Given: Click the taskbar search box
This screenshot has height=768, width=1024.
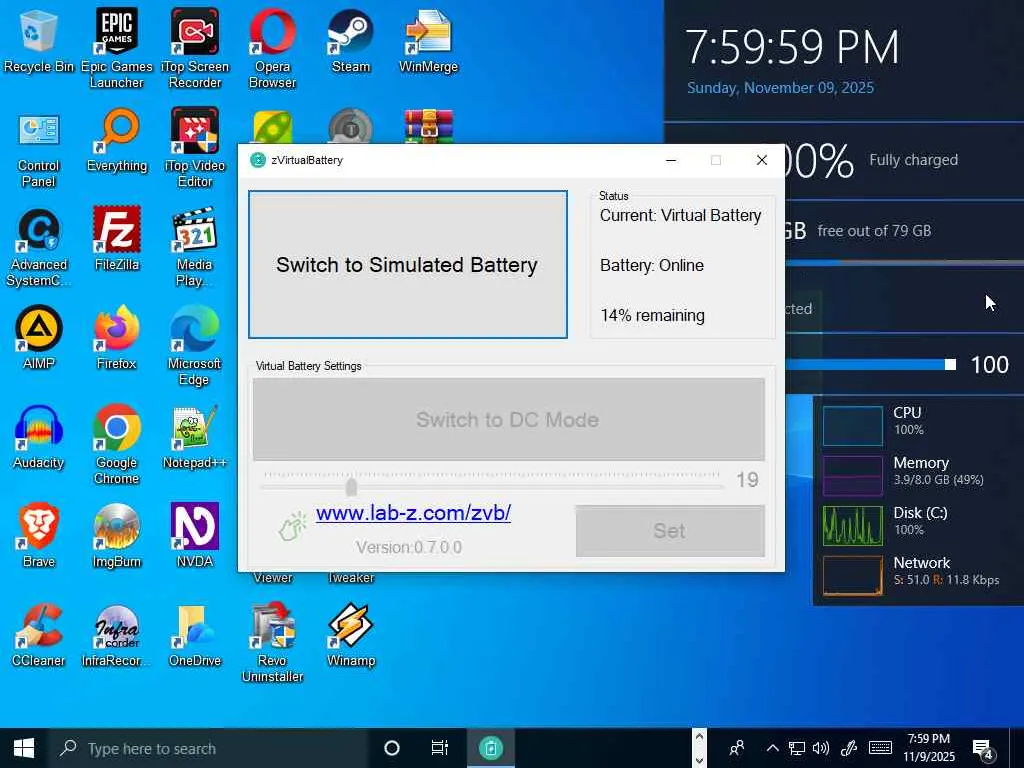Looking at the screenshot, I should tap(209, 748).
